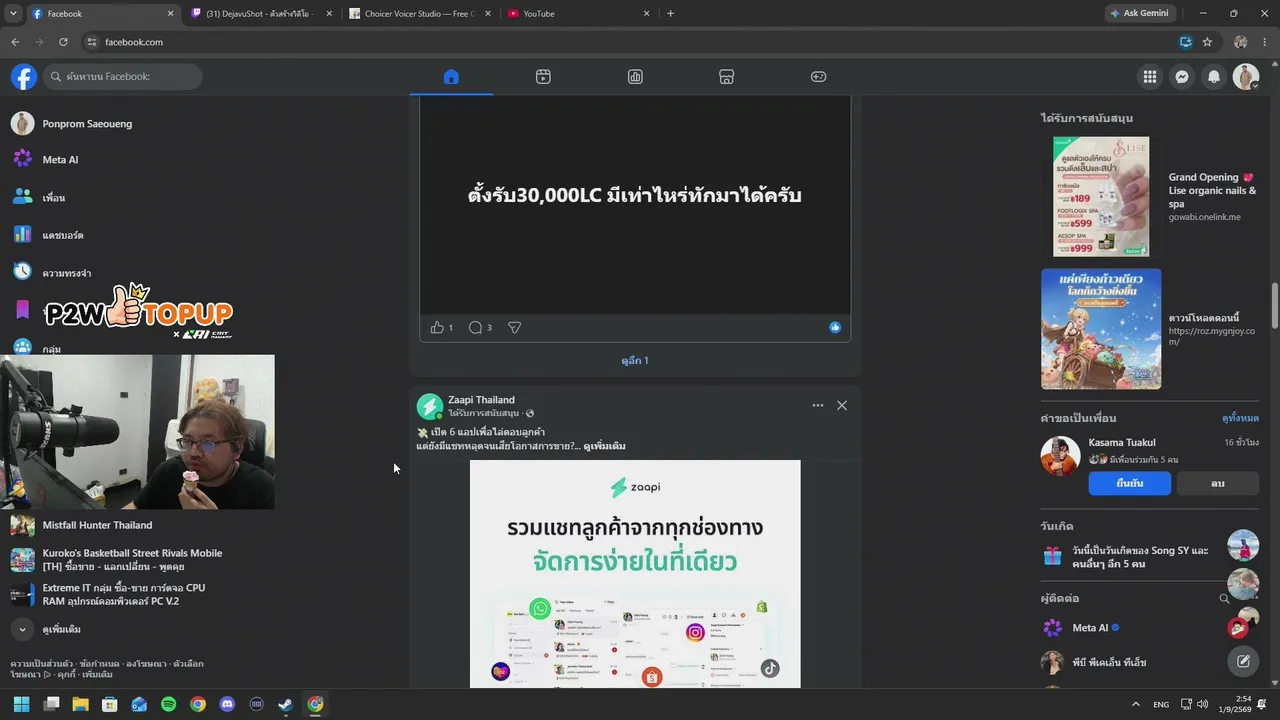Go back in browser history
Image resolution: width=1280 pixels, height=720 pixels.
point(15,42)
